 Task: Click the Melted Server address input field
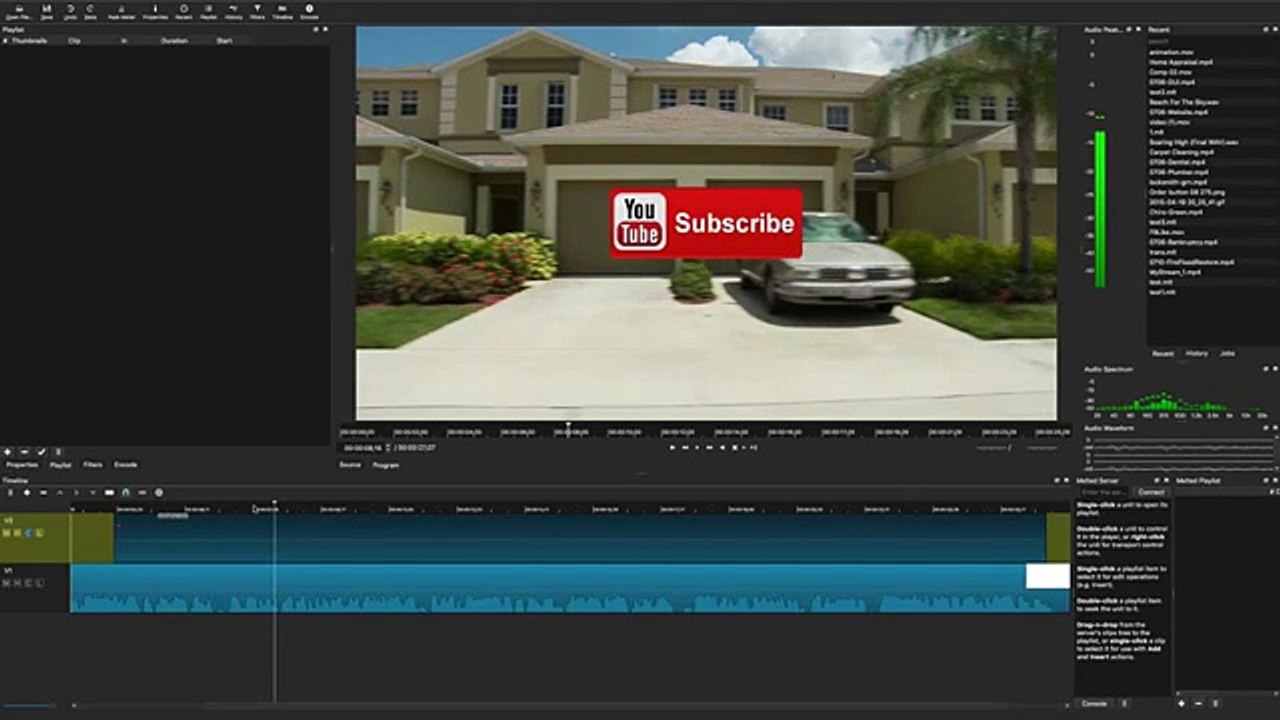[x=1104, y=492]
